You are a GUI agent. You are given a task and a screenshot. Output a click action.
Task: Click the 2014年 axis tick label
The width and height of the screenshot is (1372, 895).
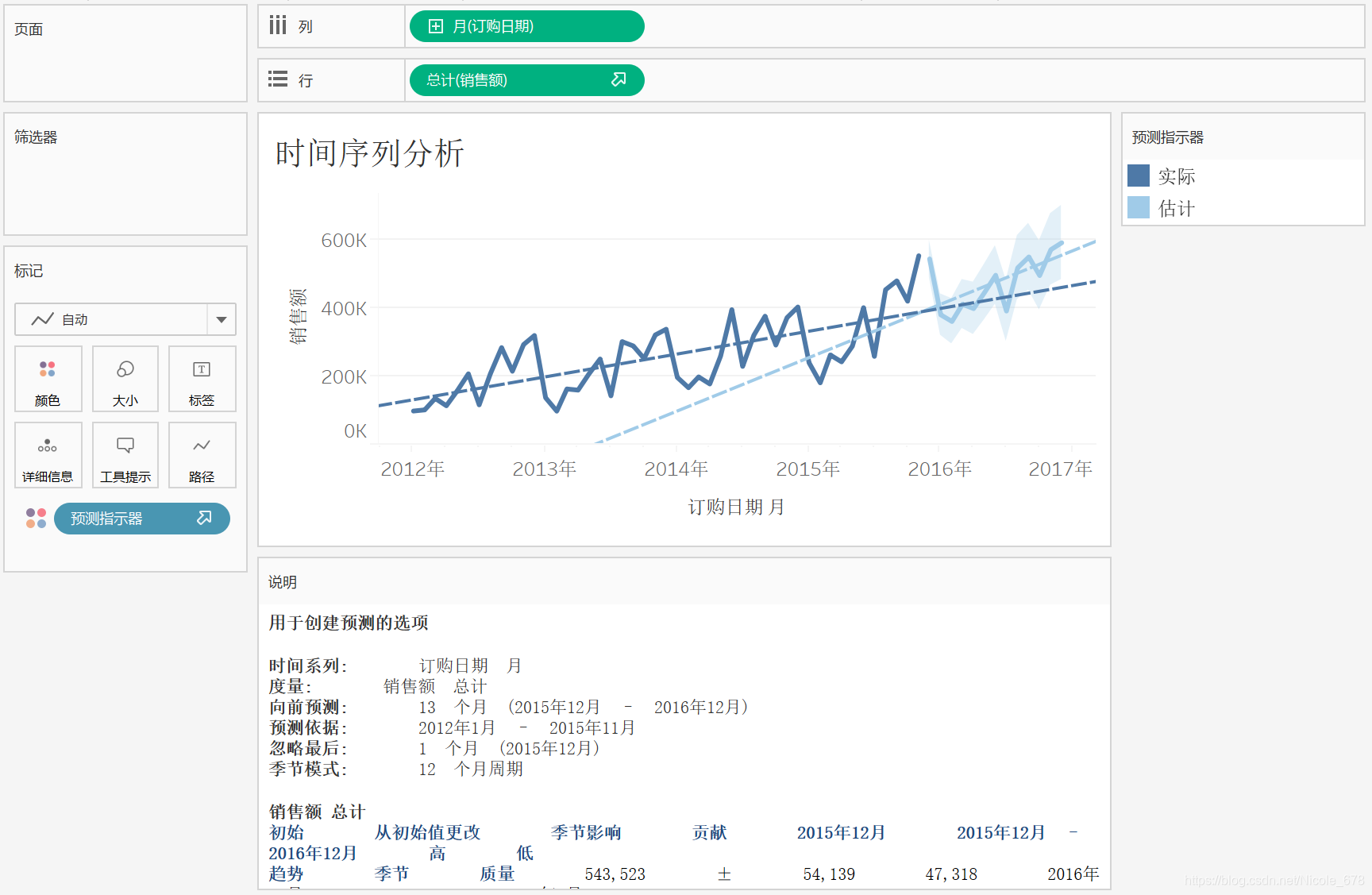point(676,469)
